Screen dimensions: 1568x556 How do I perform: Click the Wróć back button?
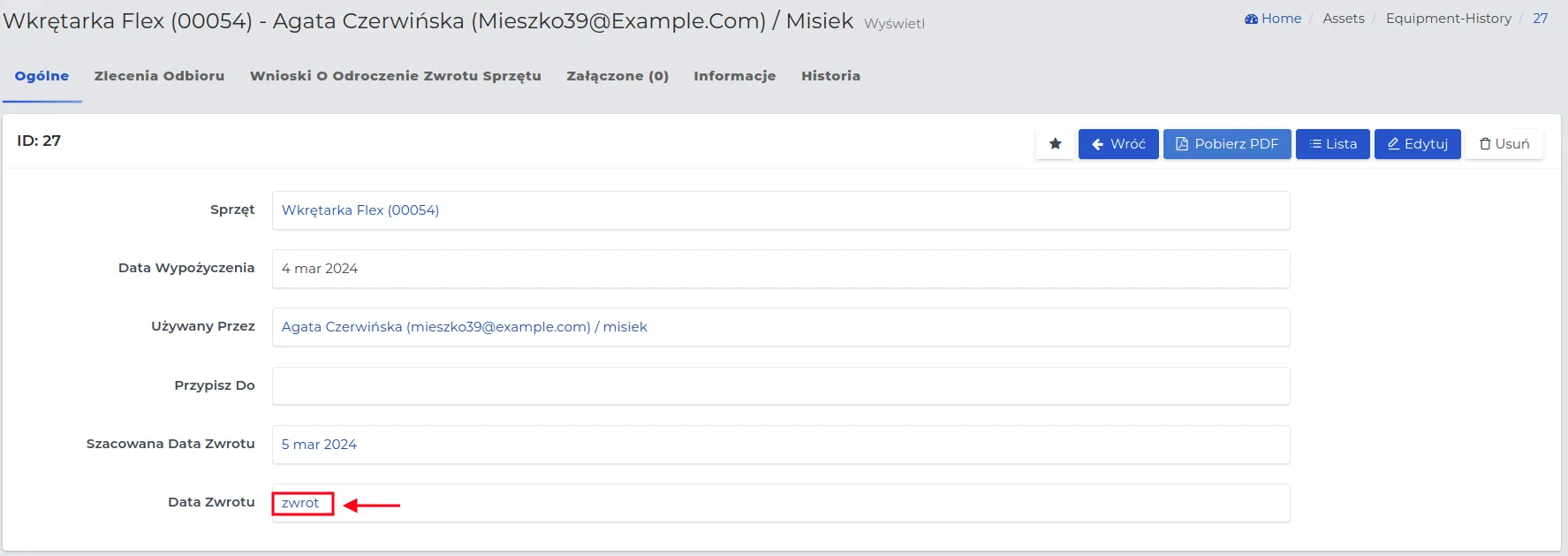click(1118, 144)
